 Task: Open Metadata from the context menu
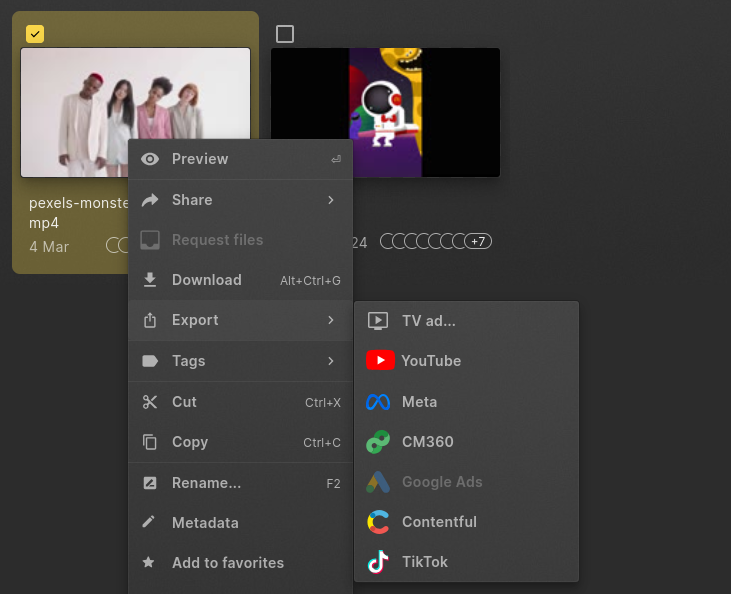(240, 523)
